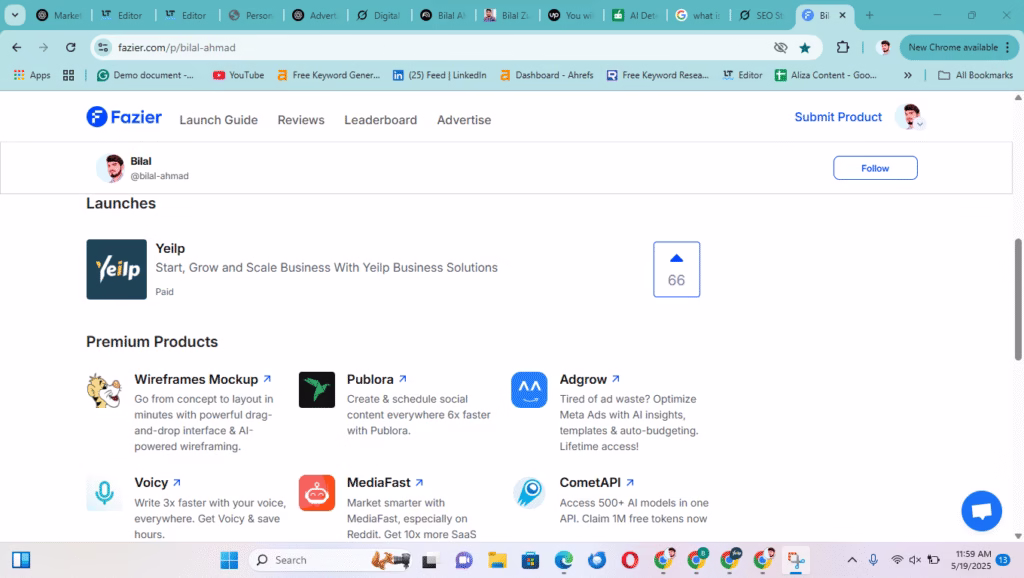Open the Launch Guide menu item
The image size is (1024, 578).
point(219,120)
